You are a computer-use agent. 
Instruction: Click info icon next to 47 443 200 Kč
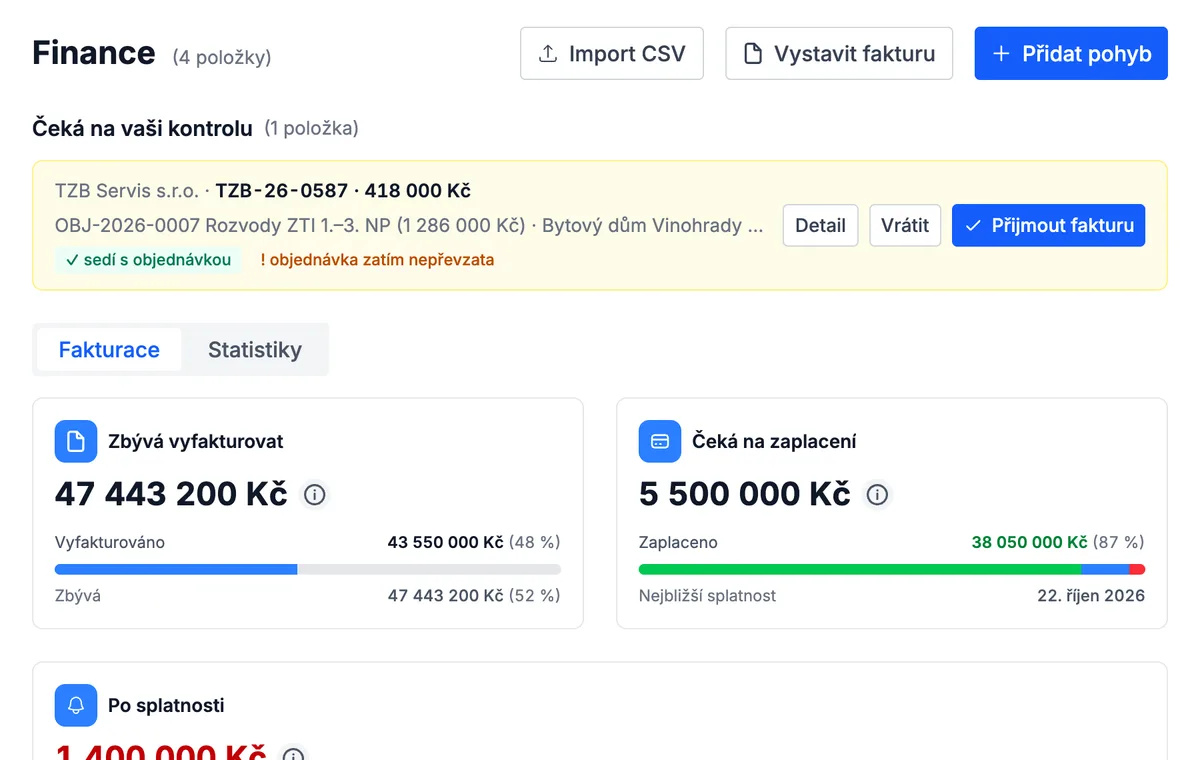coord(315,494)
